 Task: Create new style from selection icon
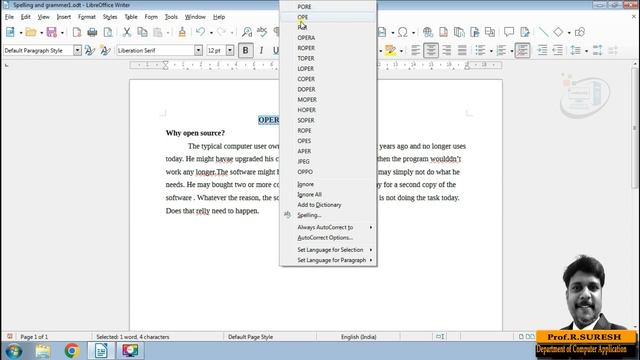coord(105,50)
